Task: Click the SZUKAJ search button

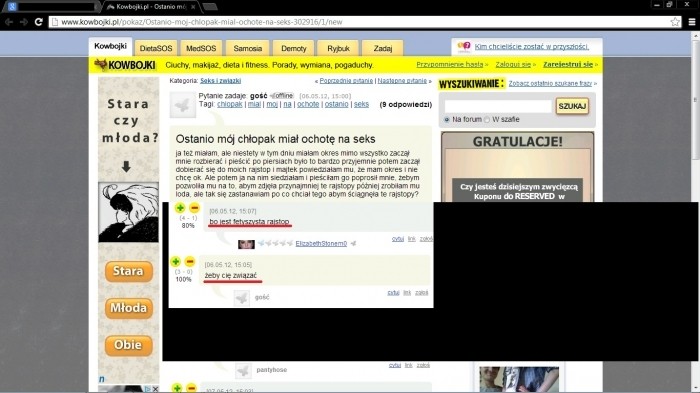Action: coord(572,106)
